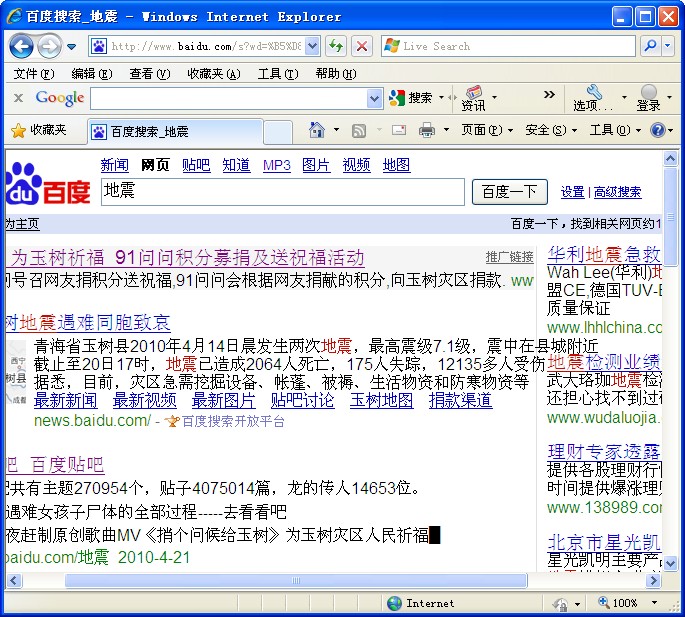Open the Google toolbar search box dropdown
This screenshot has width=685, height=617.
tap(374, 98)
